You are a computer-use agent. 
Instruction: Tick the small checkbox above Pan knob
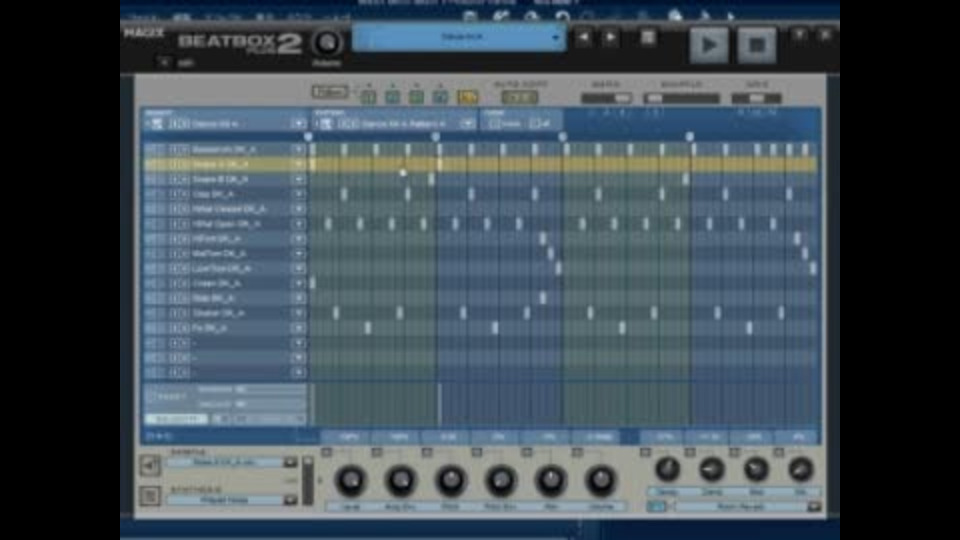pyautogui.click(x=527, y=452)
